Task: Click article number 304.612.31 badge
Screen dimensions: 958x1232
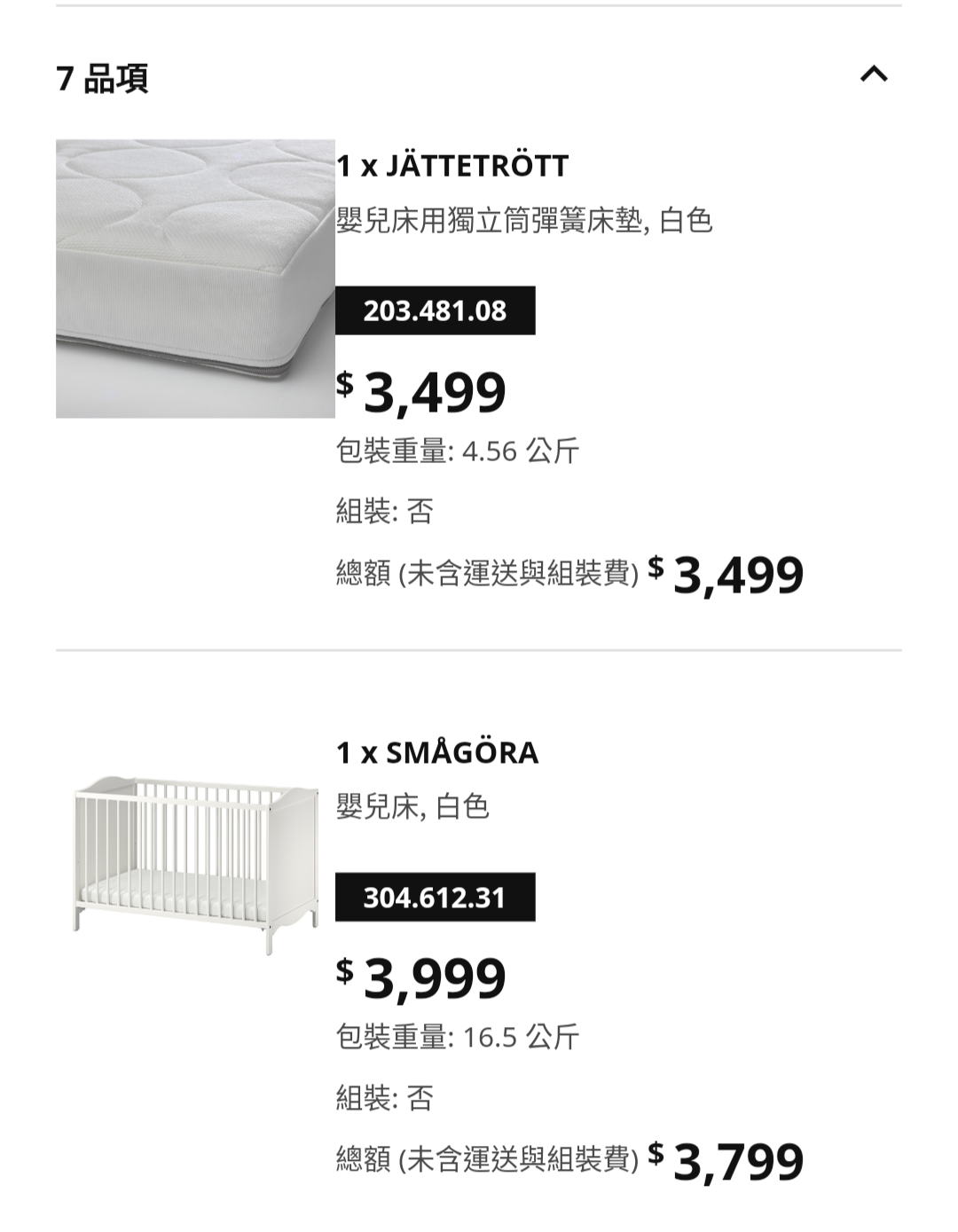Action: [x=435, y=898]
